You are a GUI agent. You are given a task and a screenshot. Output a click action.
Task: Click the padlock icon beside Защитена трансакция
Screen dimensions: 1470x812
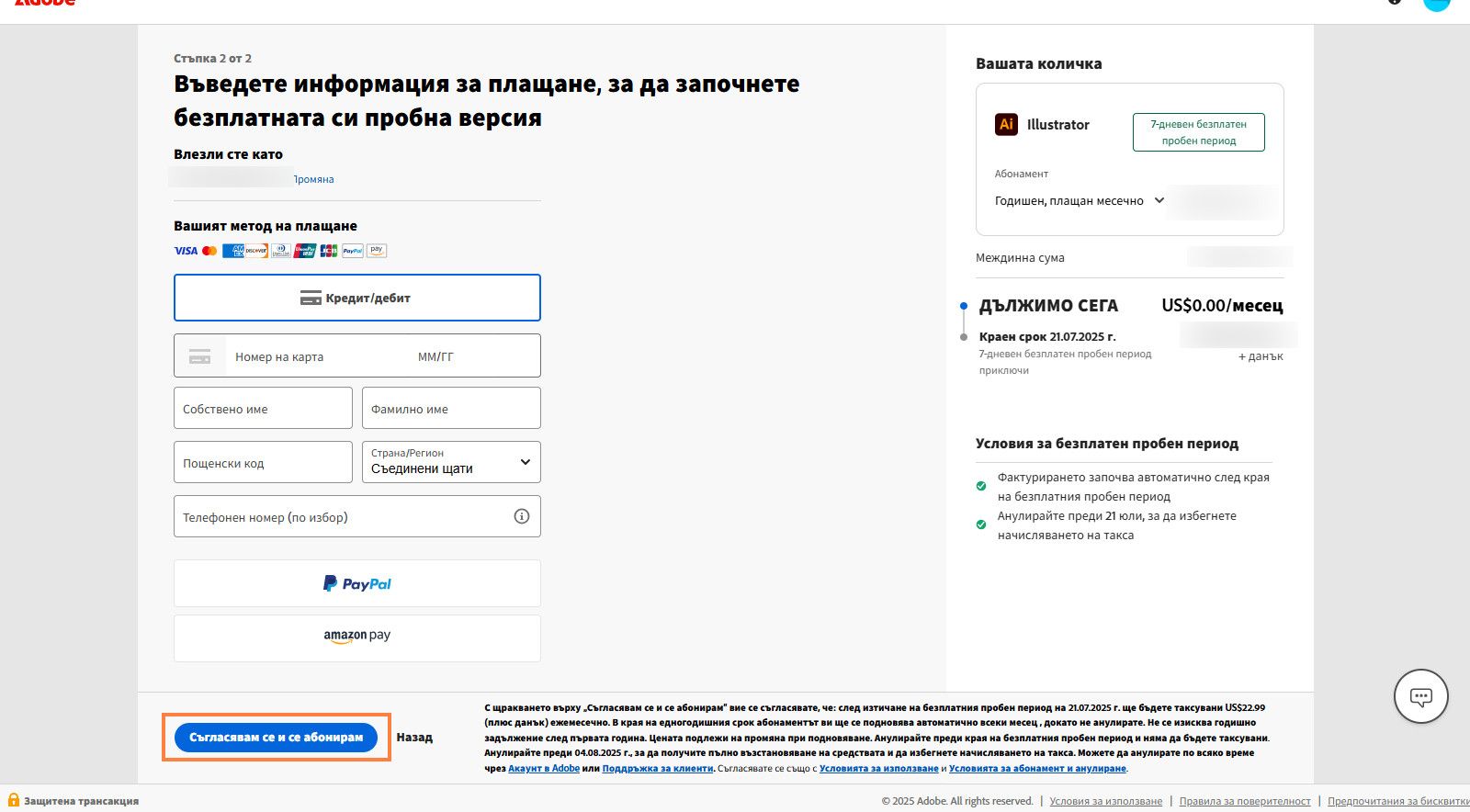point(14,800)
